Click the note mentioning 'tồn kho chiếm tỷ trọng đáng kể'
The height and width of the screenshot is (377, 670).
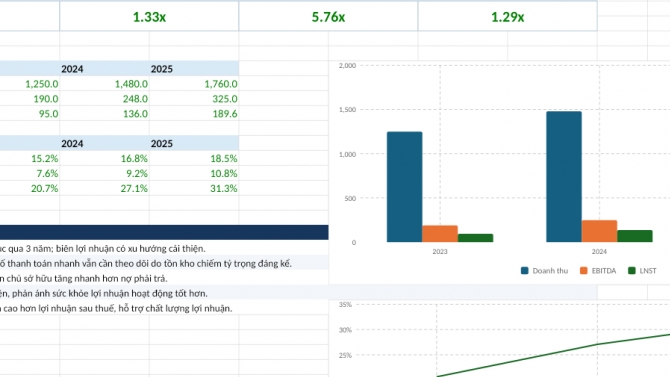pos(146,263)
